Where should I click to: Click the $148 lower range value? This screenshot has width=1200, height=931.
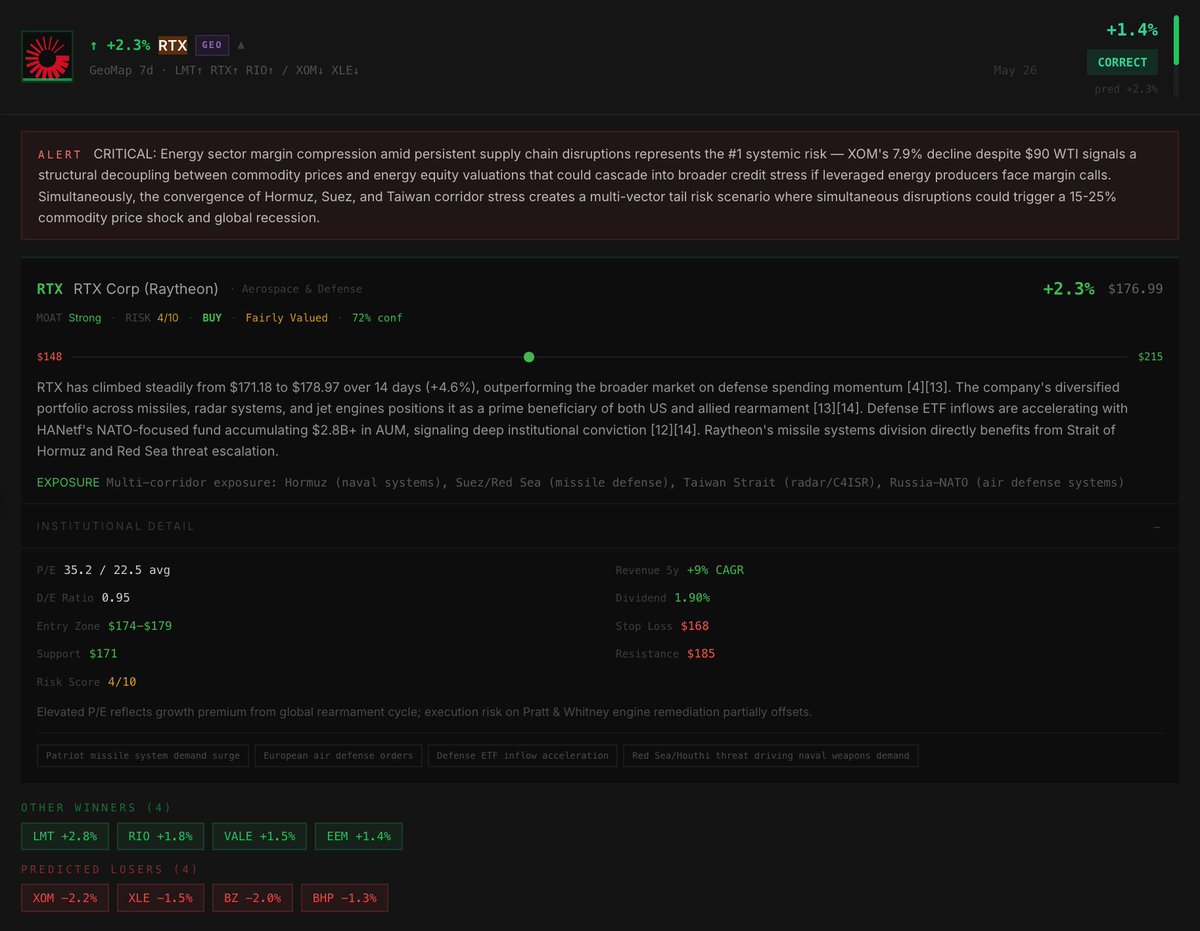pos(50,357)
